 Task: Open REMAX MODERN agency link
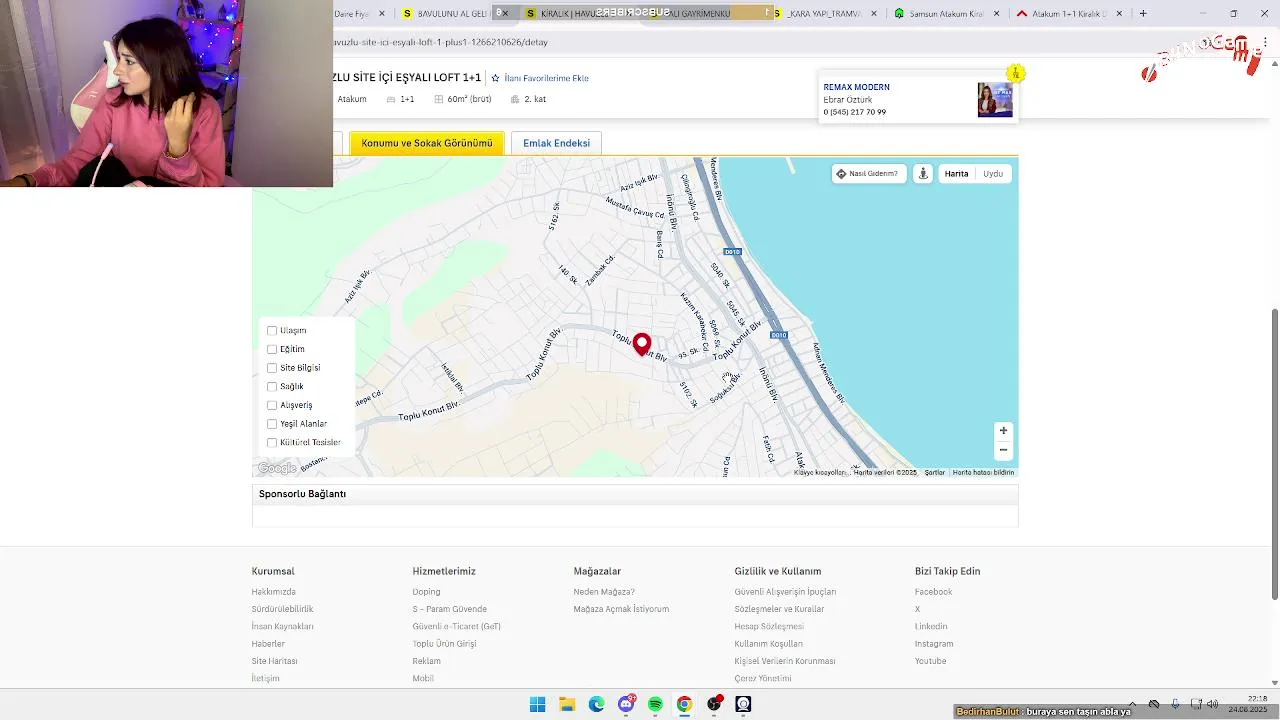tap(856, 87)
